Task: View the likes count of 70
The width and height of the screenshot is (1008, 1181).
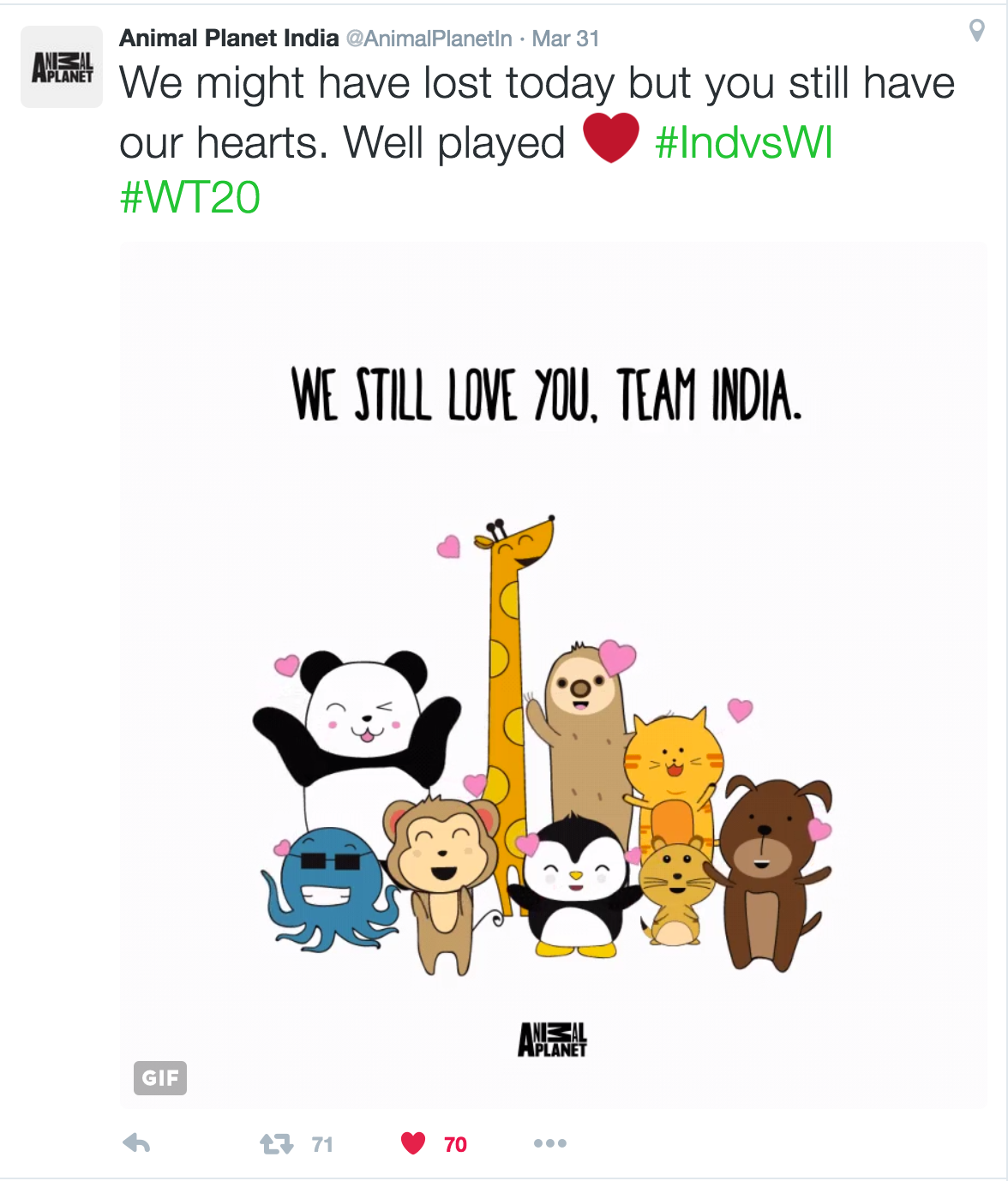Action: click(x=455, y=1144)
